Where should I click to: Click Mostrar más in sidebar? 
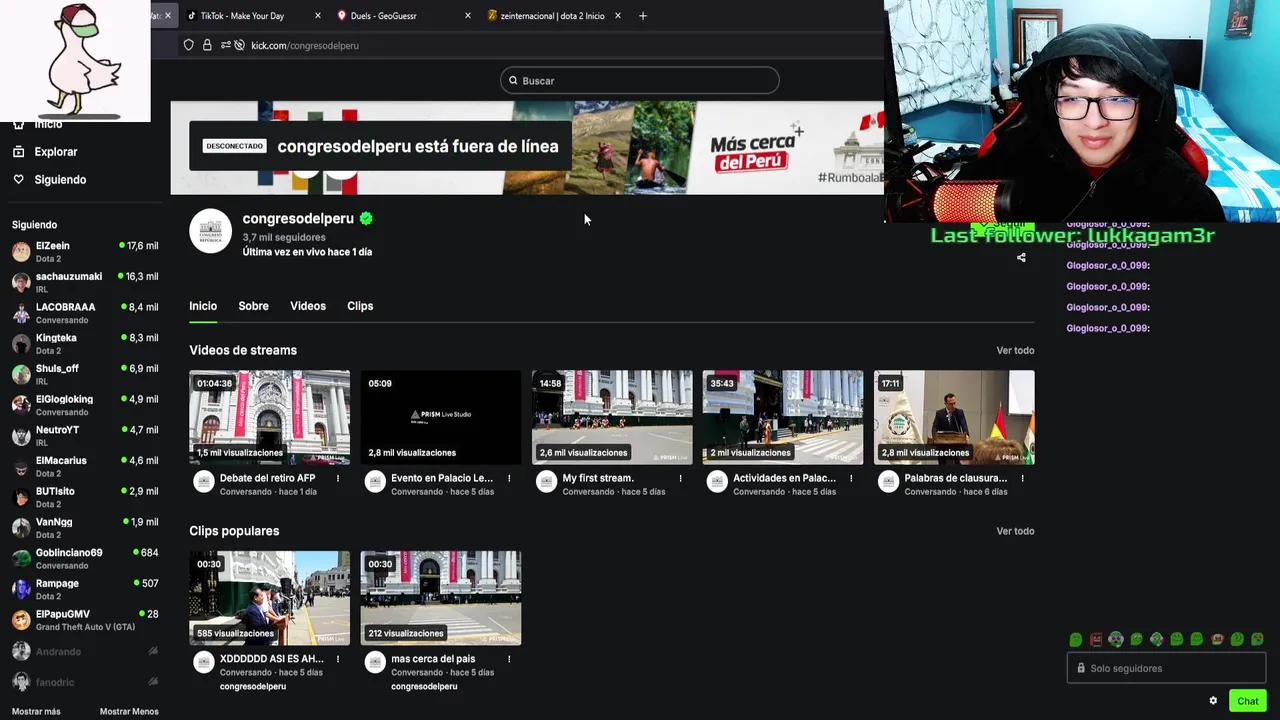click(x=36, y=712)
